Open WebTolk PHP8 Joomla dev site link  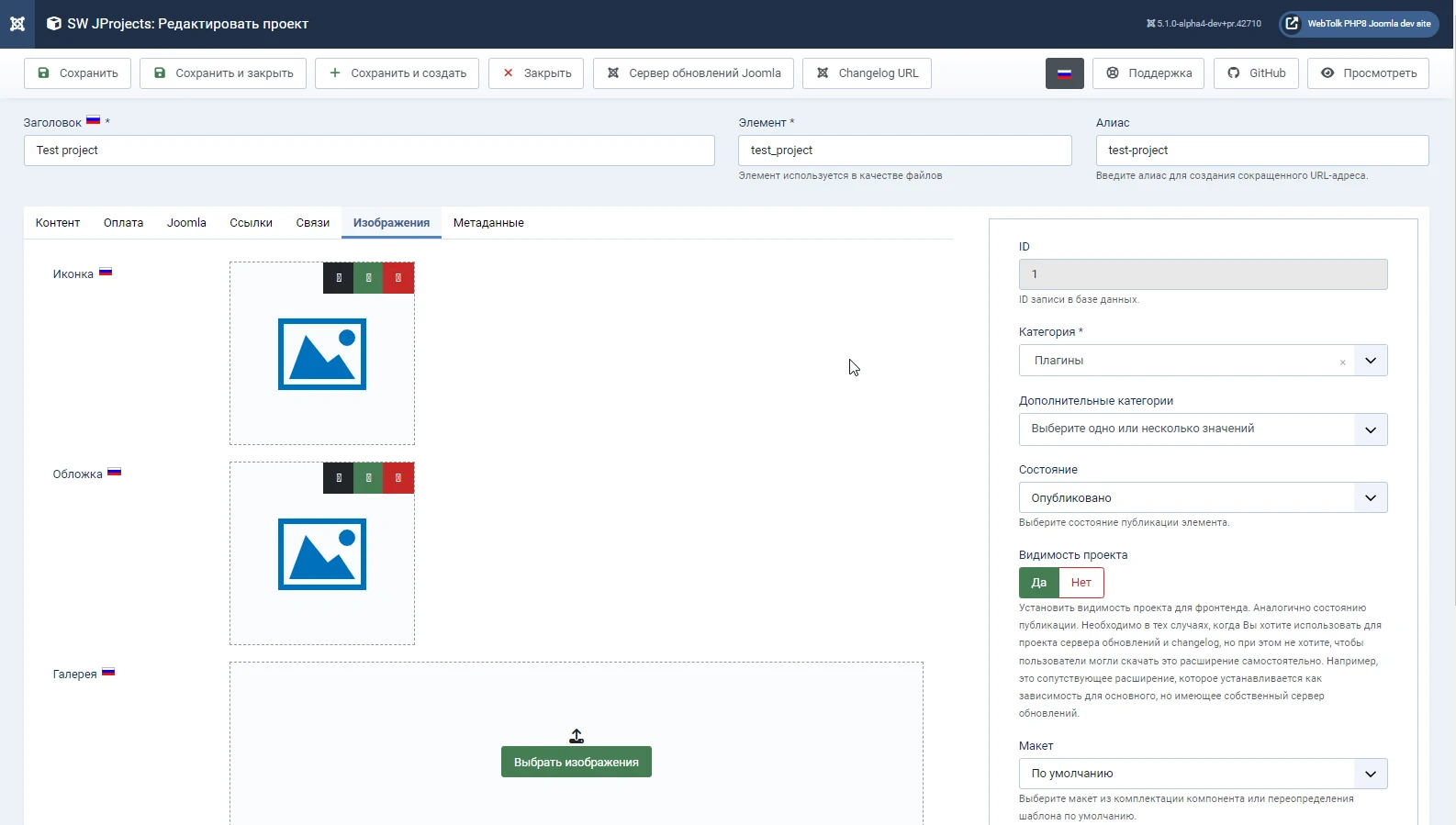(x=1359, y=24)
